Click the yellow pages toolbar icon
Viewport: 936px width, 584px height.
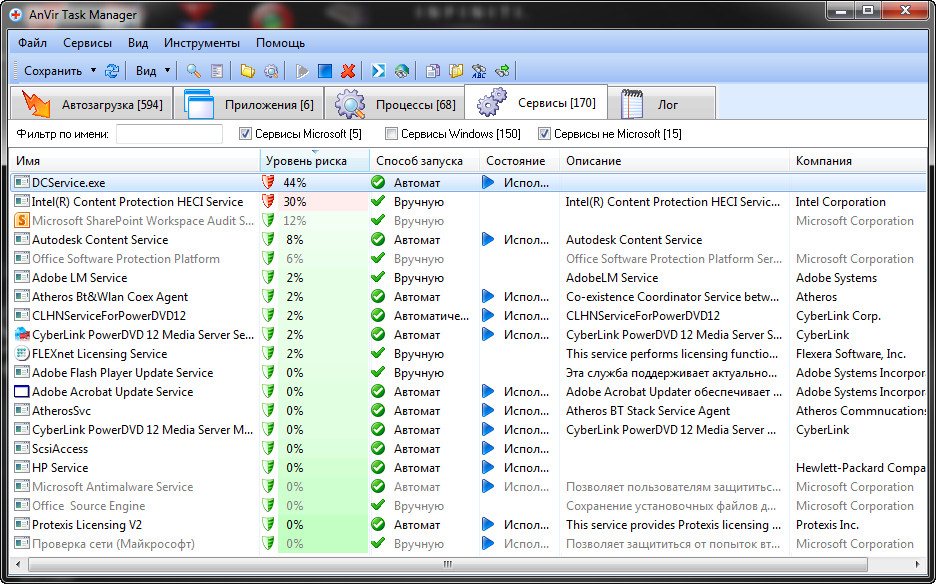click(456, 71)
